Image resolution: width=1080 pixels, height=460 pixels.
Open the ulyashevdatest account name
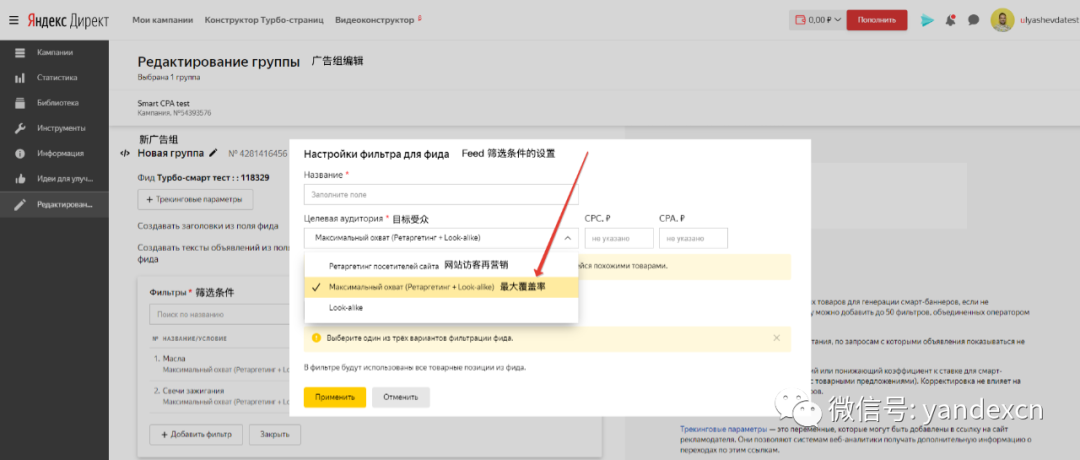[1049, 21]
